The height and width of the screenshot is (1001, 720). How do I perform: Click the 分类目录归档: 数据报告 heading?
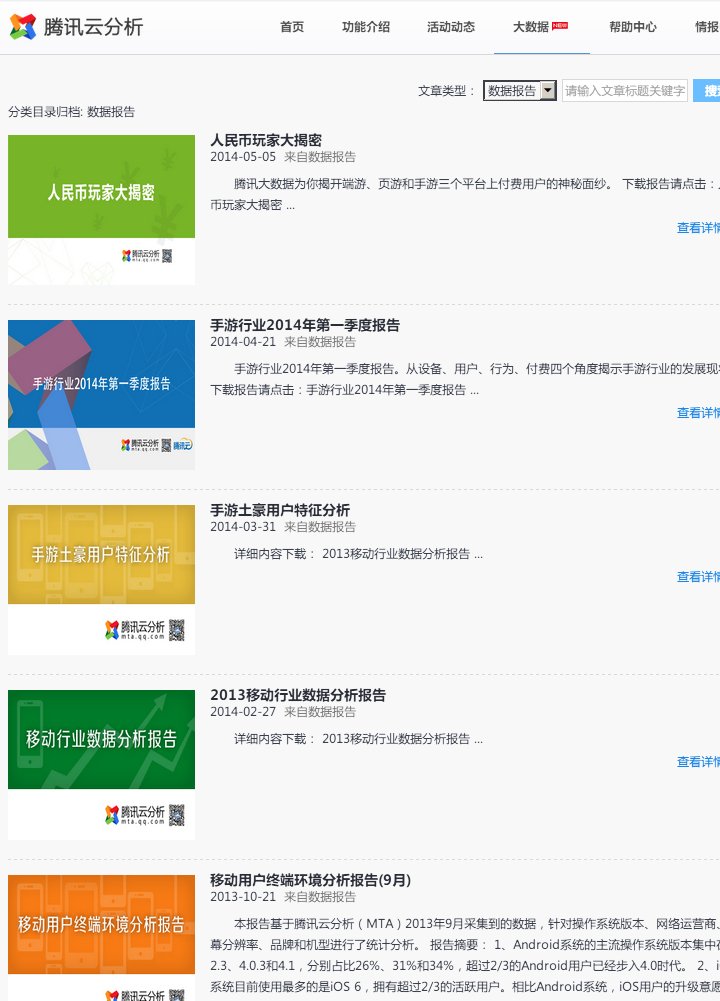tap(71, 112)
